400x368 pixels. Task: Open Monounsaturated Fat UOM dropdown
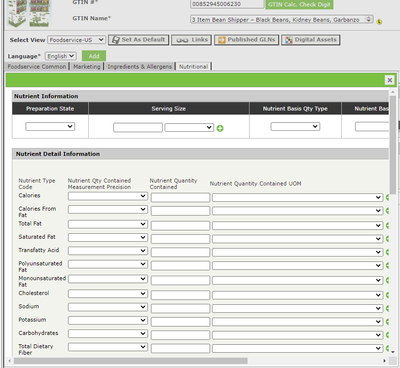tap(297, 280)
